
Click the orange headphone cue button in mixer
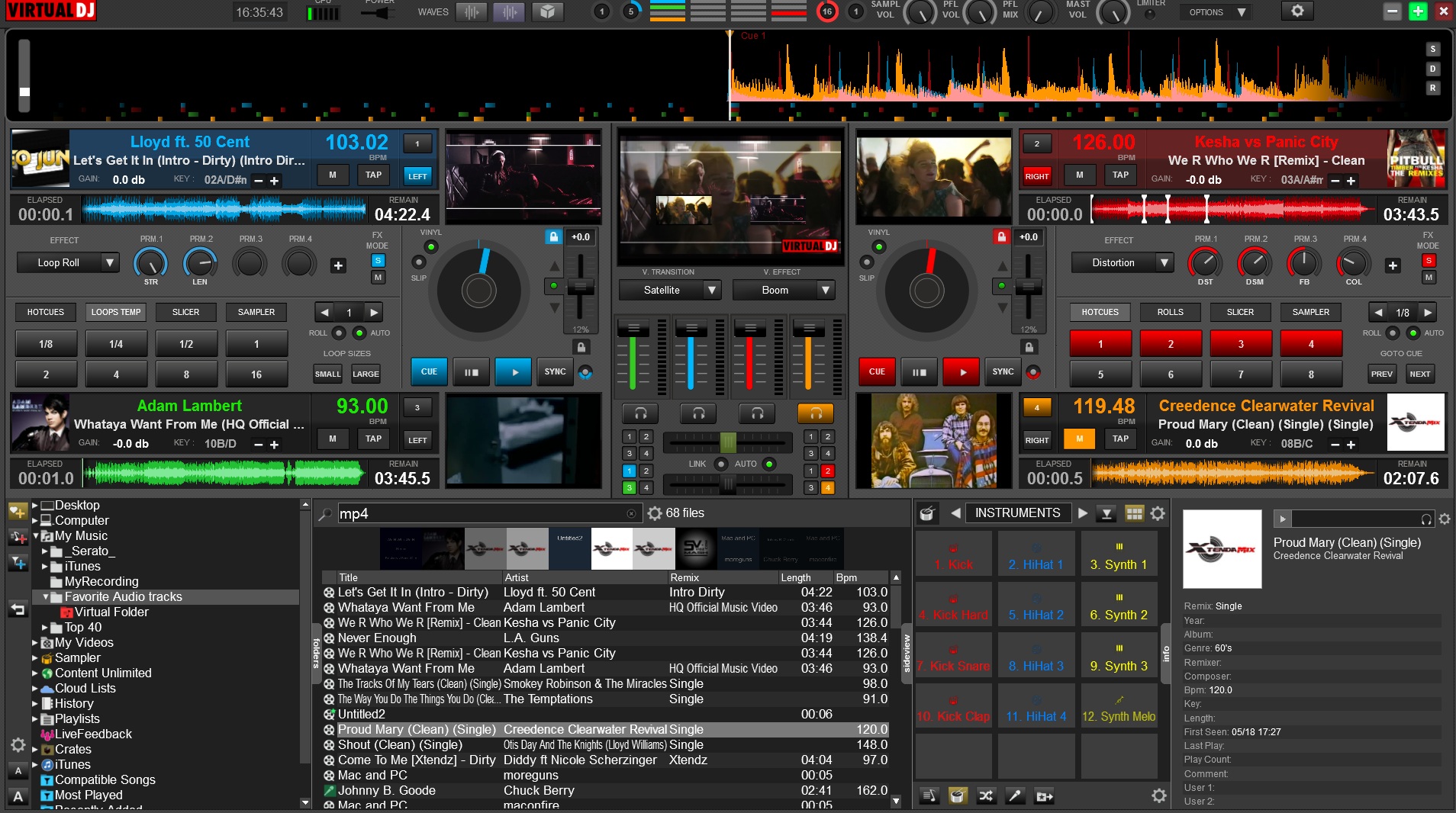tap(816, 413)
